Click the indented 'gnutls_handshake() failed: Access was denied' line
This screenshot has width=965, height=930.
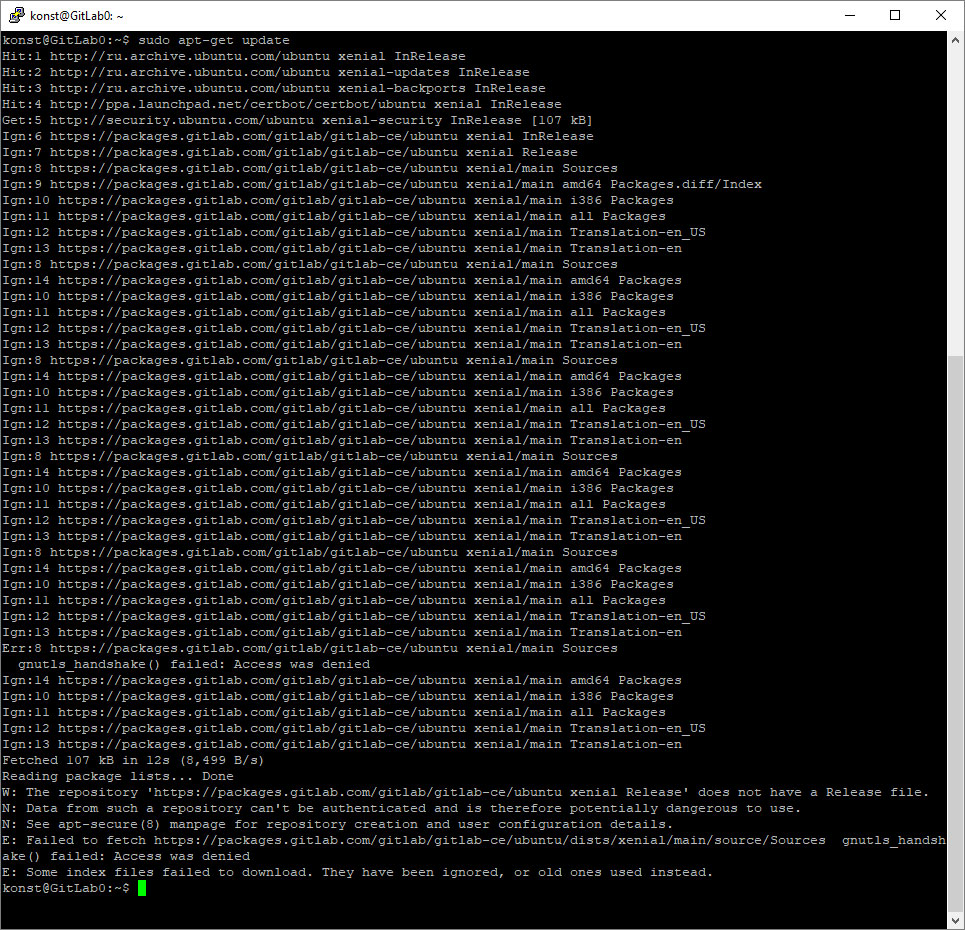point(194,664)
